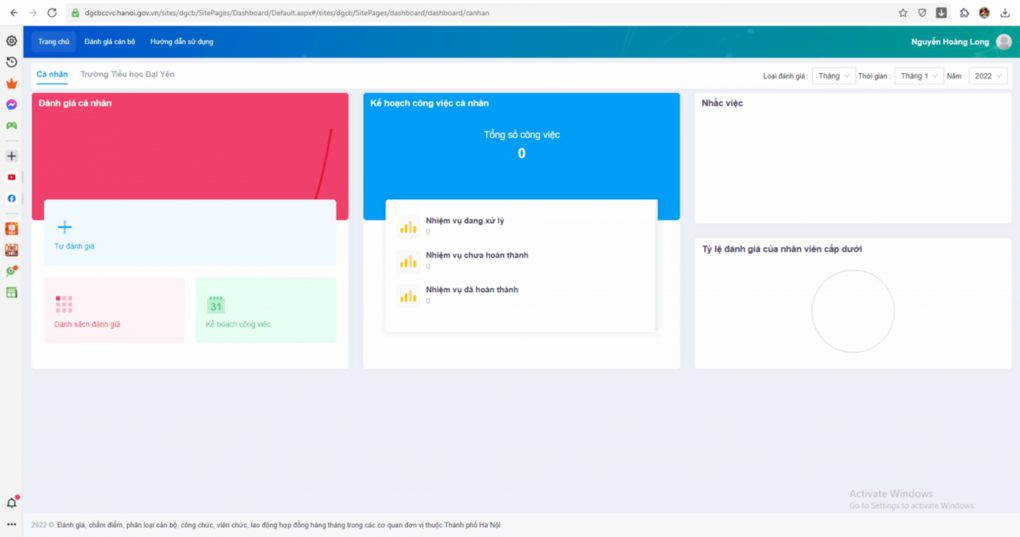
Task: Open Messenger from the browser sidebar
Action: pos(12,105)
